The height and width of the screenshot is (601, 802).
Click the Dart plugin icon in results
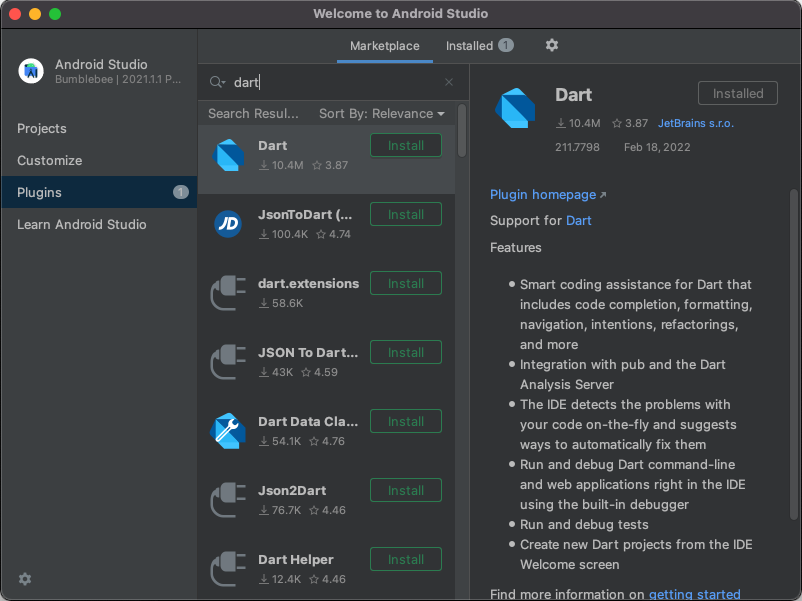228,155
